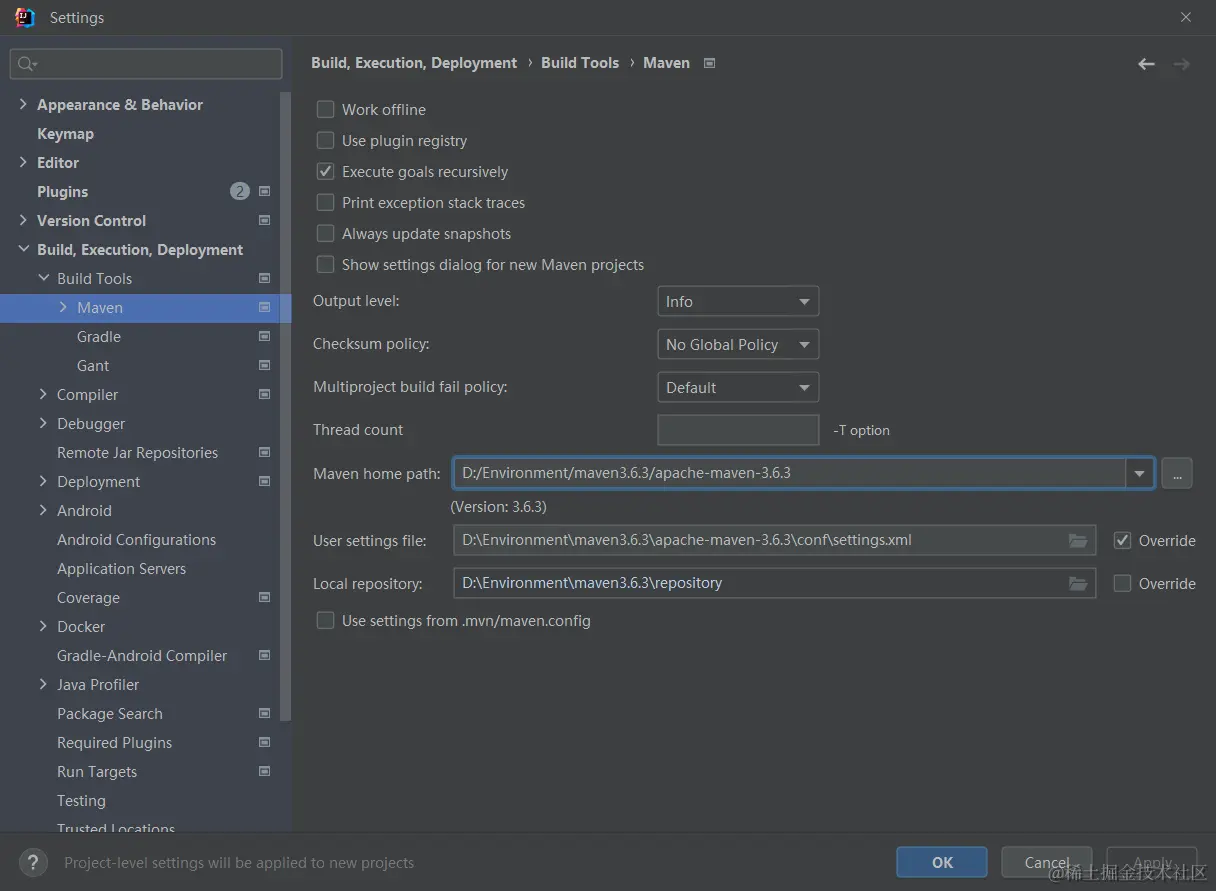1216x891 pixels.
Task: Click project settings icon on Required Plugins row
Action: click(x=265, y=742)
